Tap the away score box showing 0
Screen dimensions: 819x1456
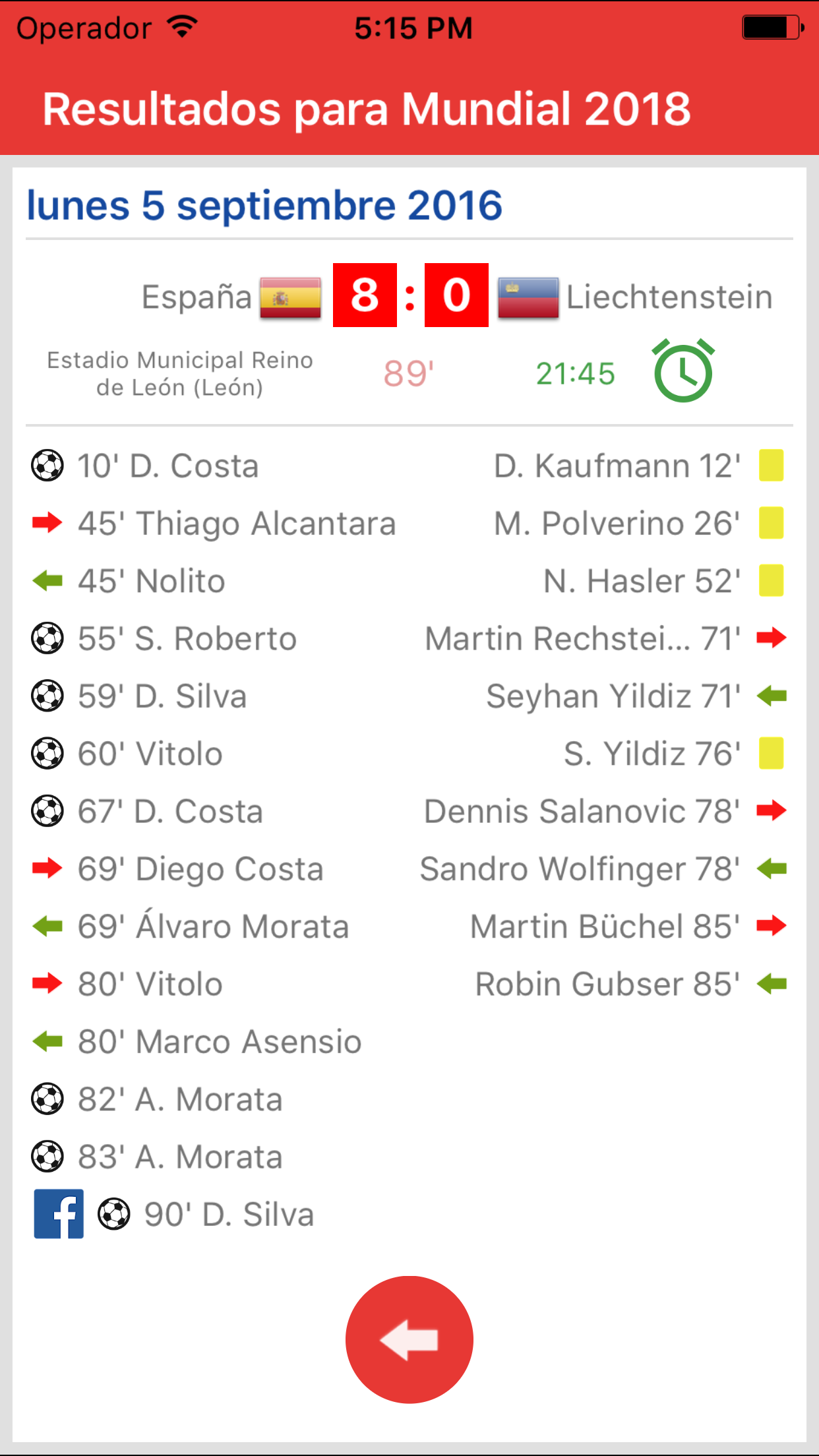click(x=456, y=295)
